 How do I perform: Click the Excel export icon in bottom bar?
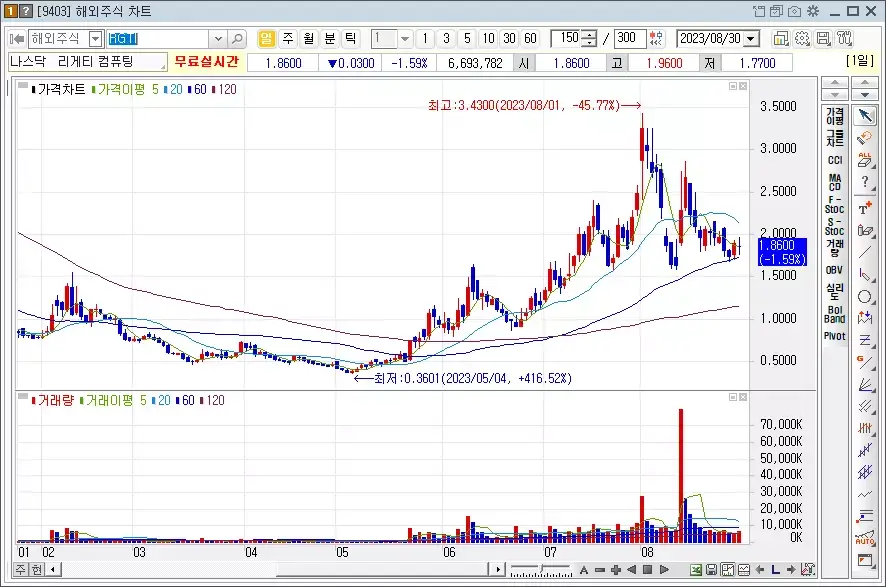pos(696,569)
